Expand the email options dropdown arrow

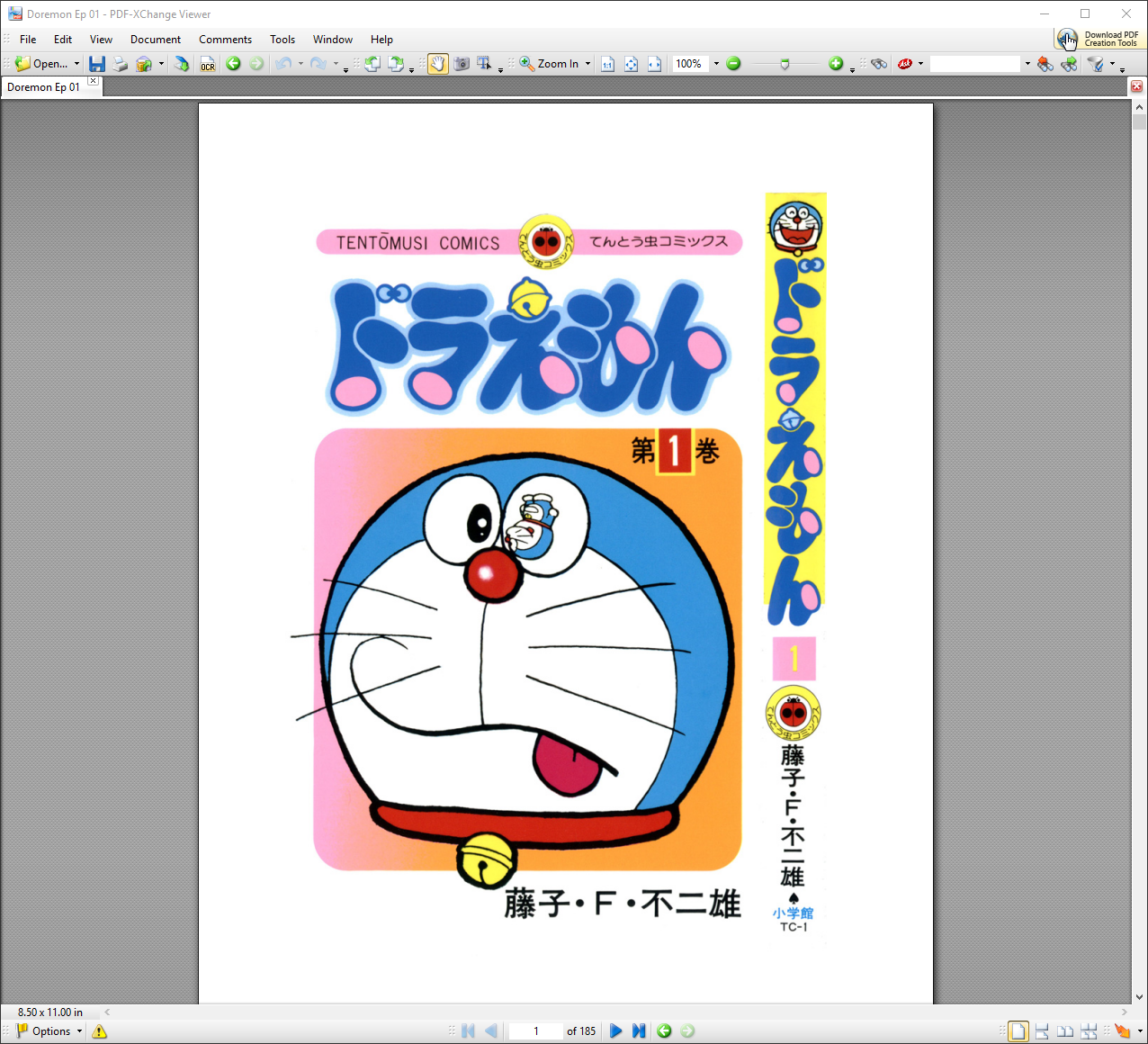point(161,64)
